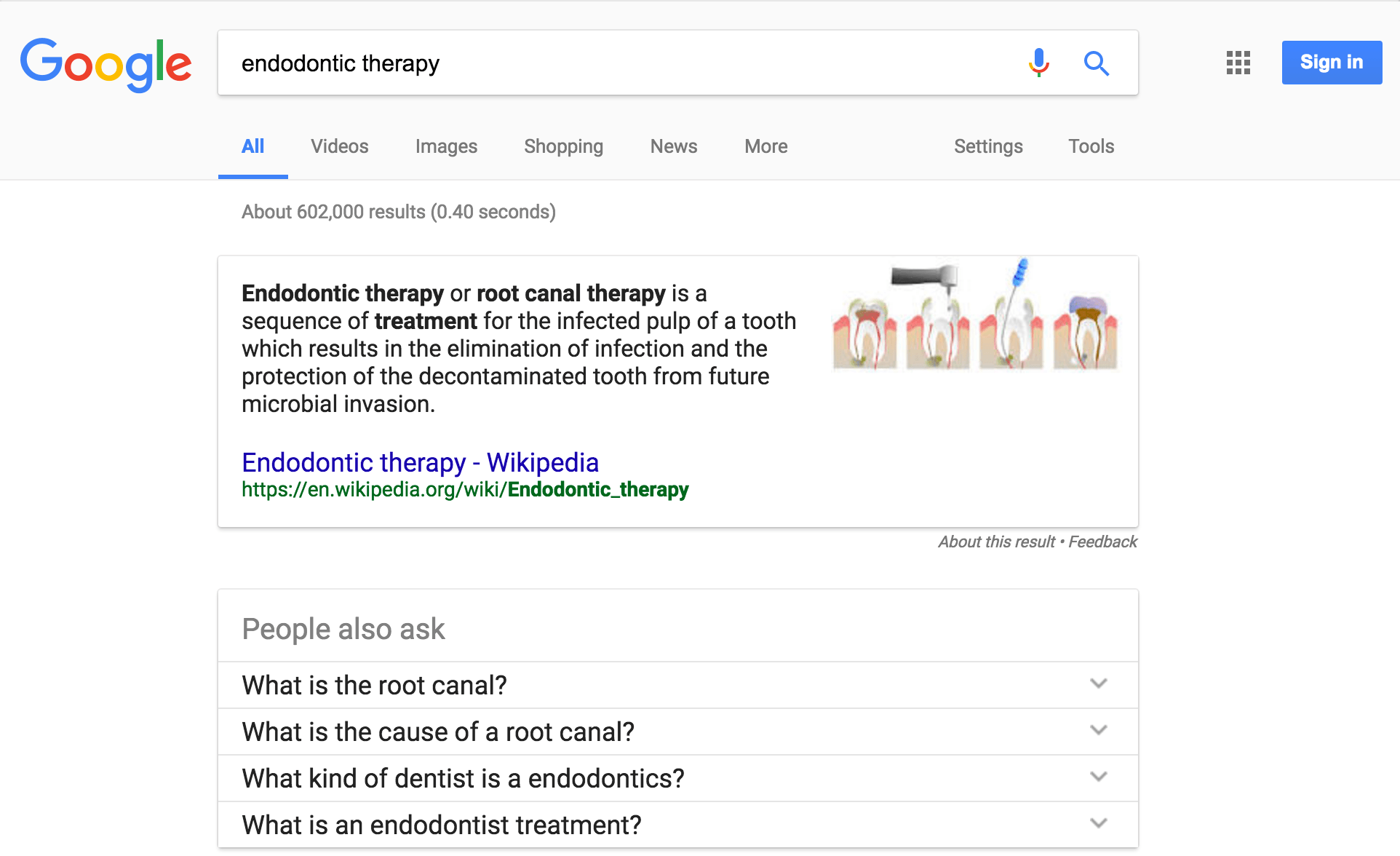Click the root canal procedure thumbnail image

coord(975,314)
